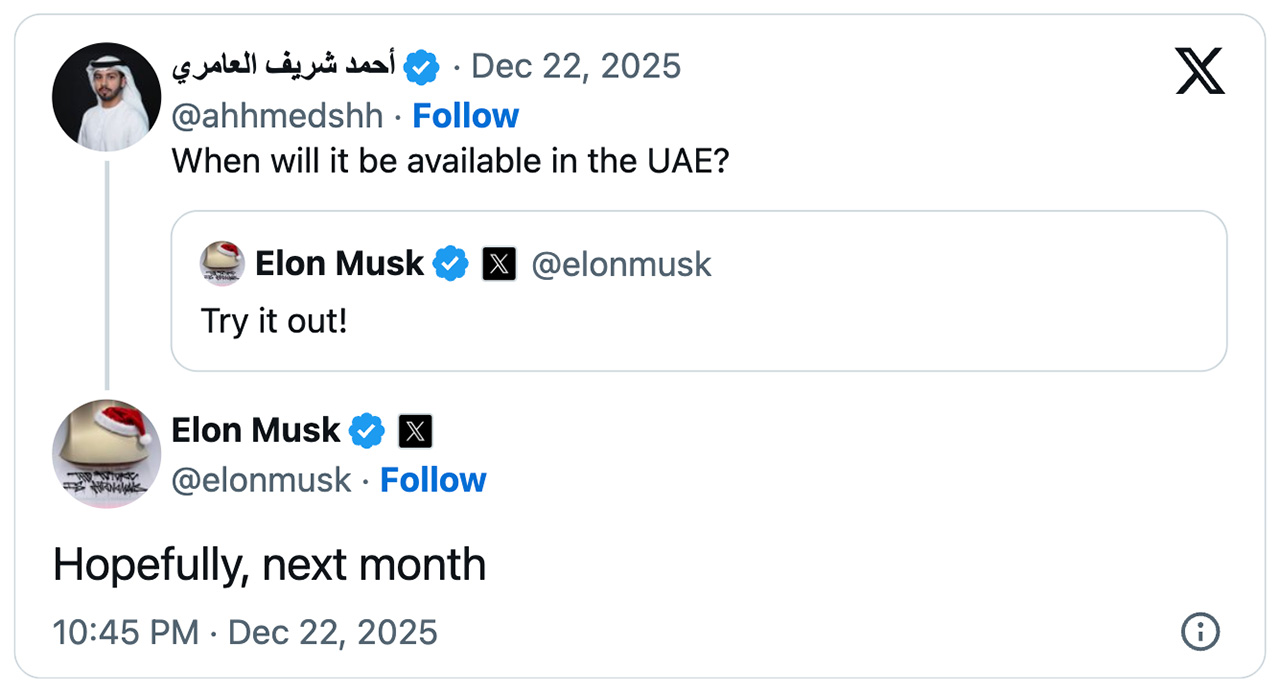Image resolution: width=1280 pixels, height=692 pixels.
Task: Click the small avatar inside the quoted tweet
Action: tap(222, 264)
